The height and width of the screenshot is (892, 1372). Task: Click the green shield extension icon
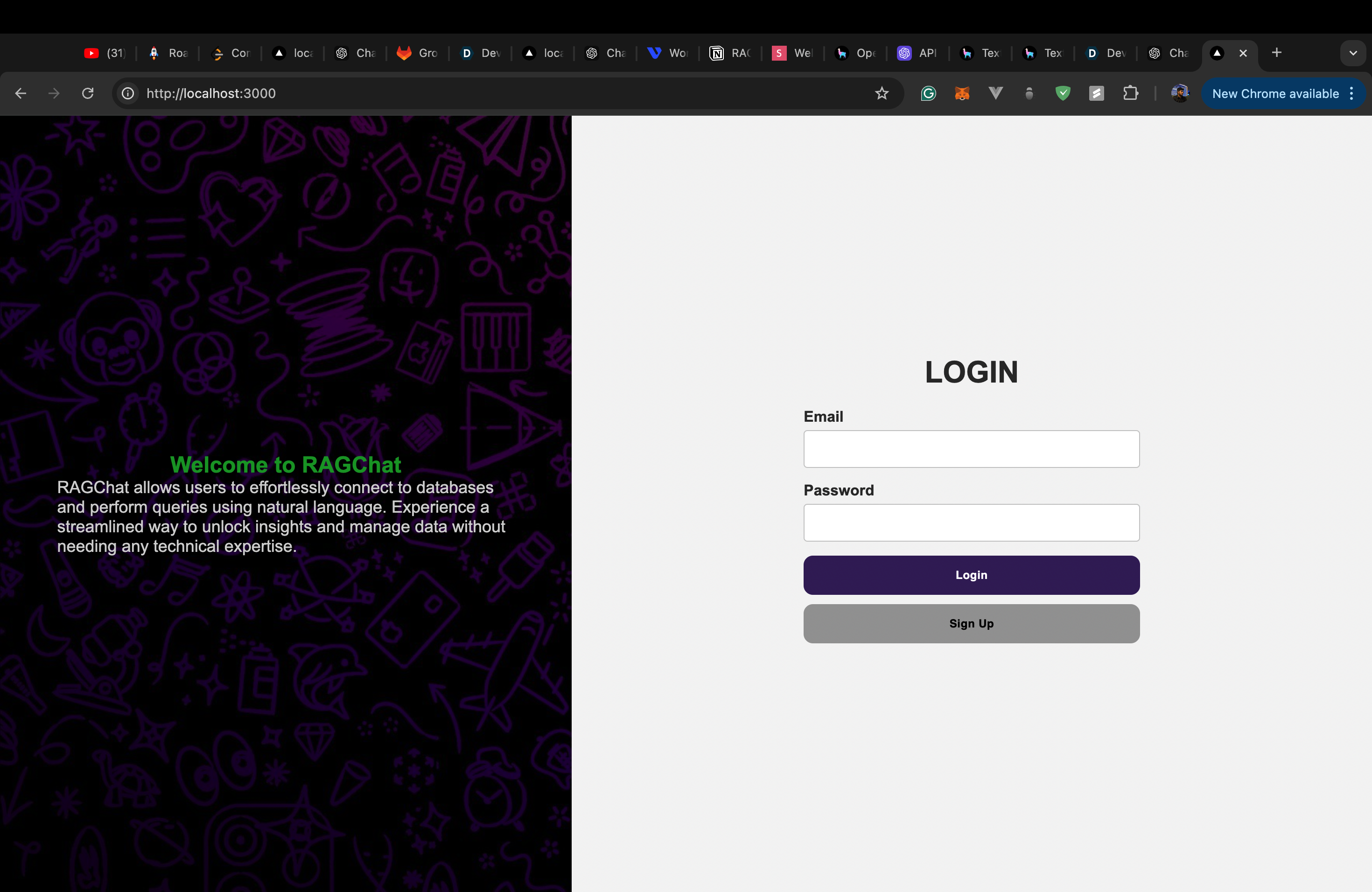[x=1063, y=93]
